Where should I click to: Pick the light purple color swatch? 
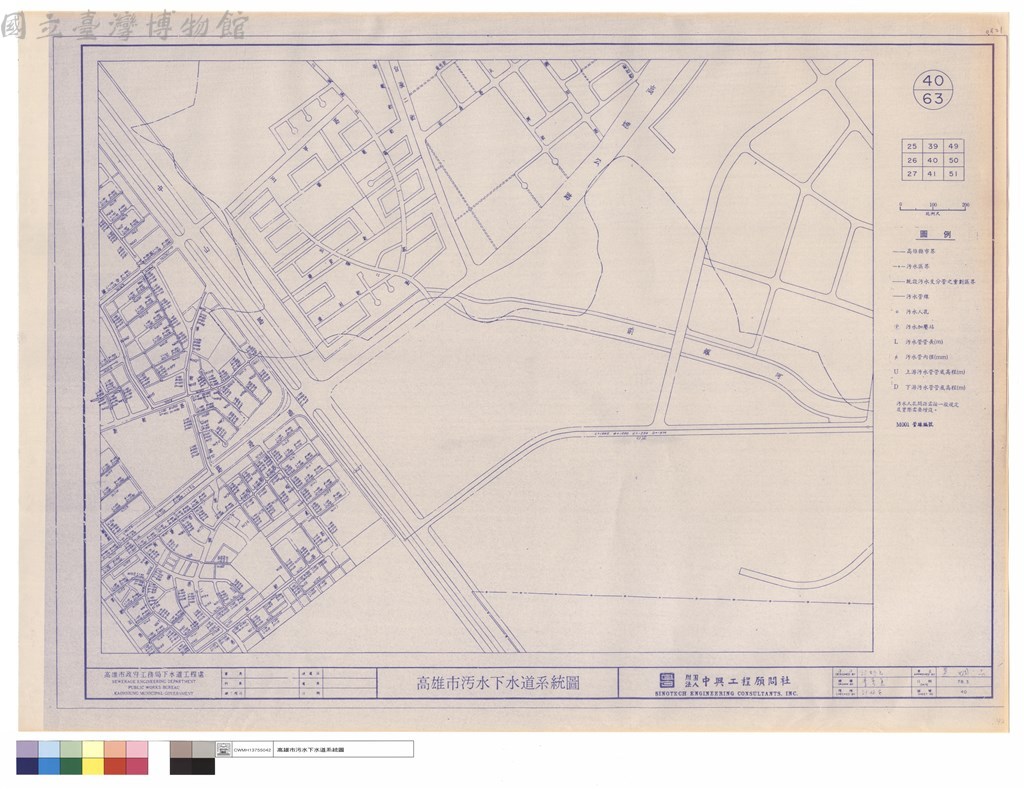(27, 749)
